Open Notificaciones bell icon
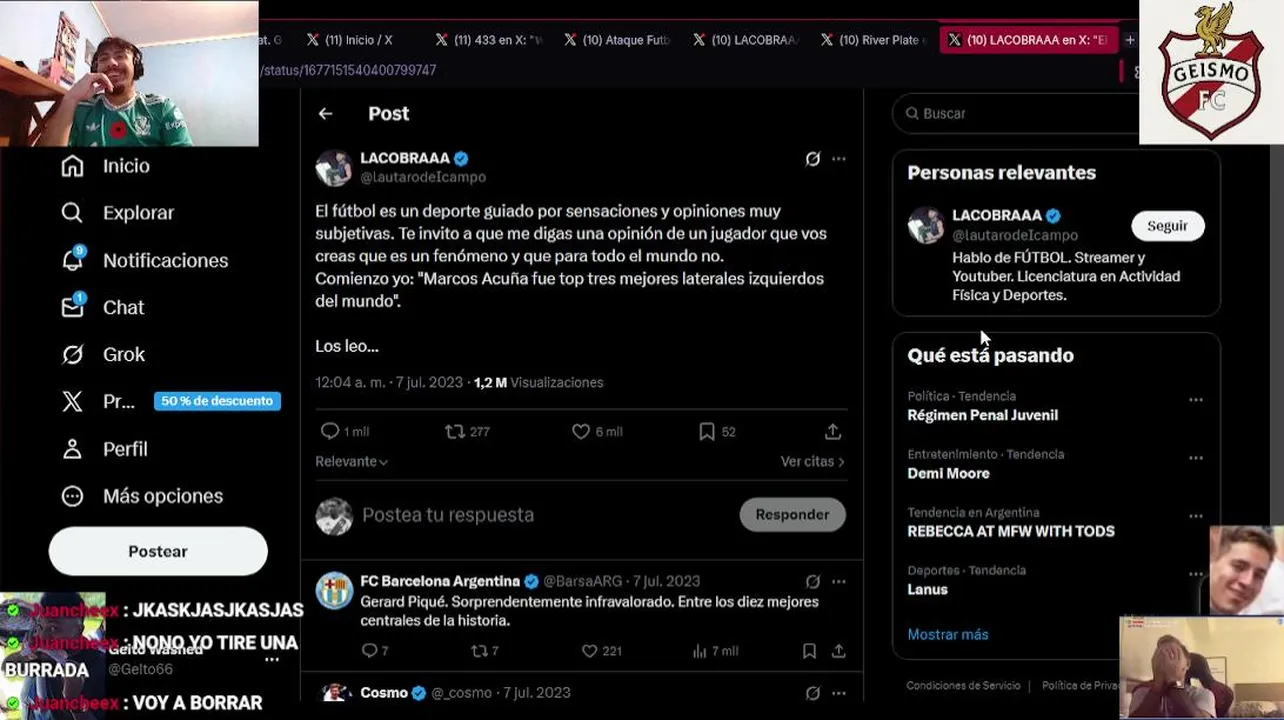Screen dimensions: 1284x720 pyautogui.click(x=72, y=260)
